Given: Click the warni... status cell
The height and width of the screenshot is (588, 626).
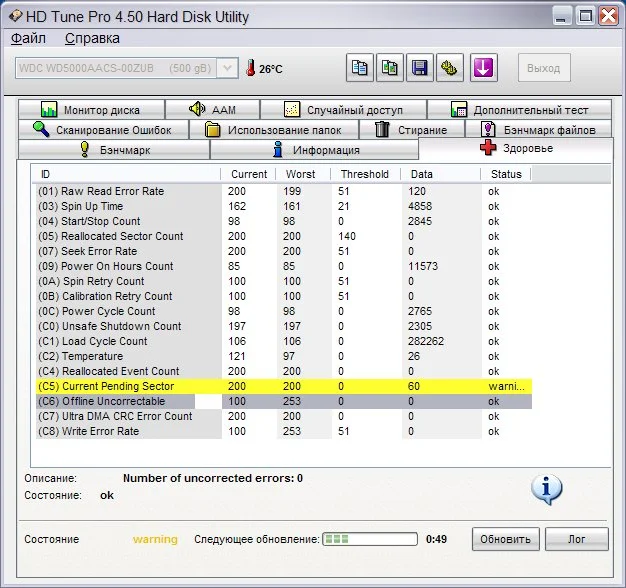Looking at the screenshot, I should (x=506, y=386).
